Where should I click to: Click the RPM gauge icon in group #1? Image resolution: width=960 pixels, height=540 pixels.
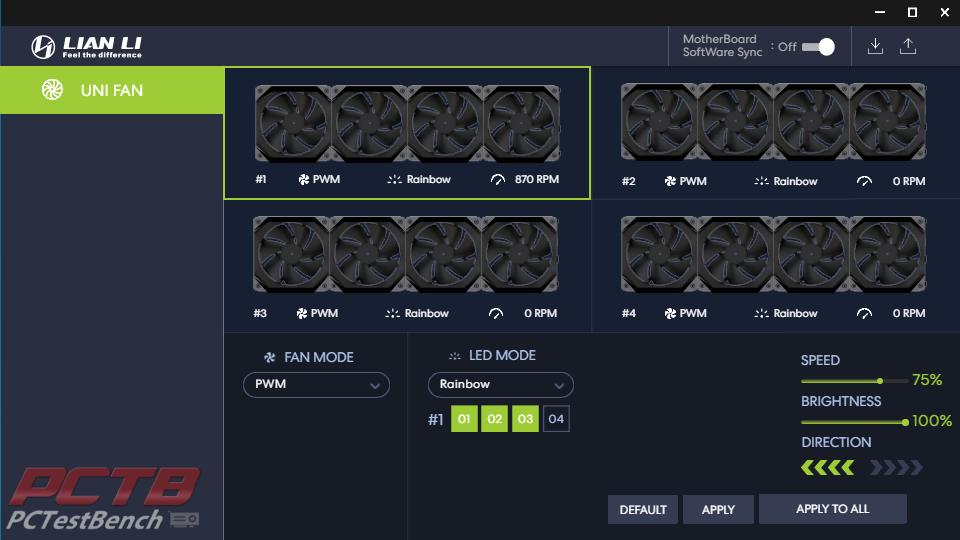coord(498,179)
